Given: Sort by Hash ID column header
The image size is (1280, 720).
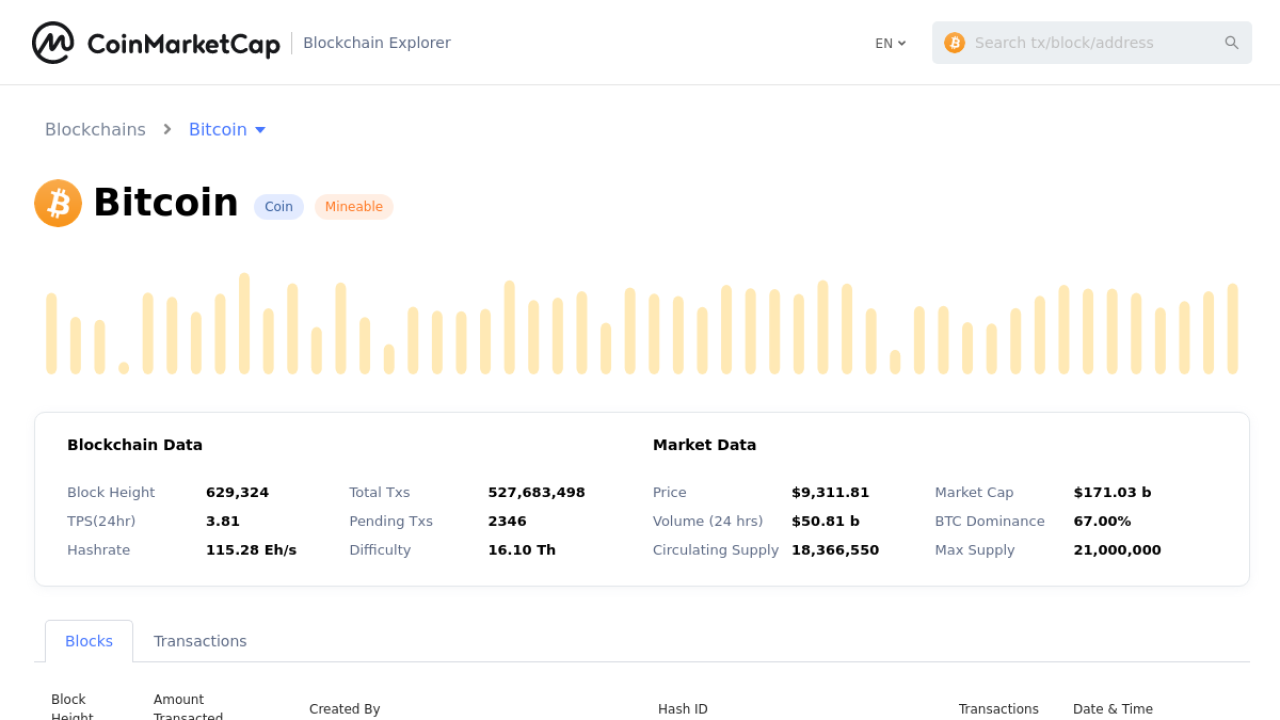Looking at the screenshot, I should (x=683, y=709).
